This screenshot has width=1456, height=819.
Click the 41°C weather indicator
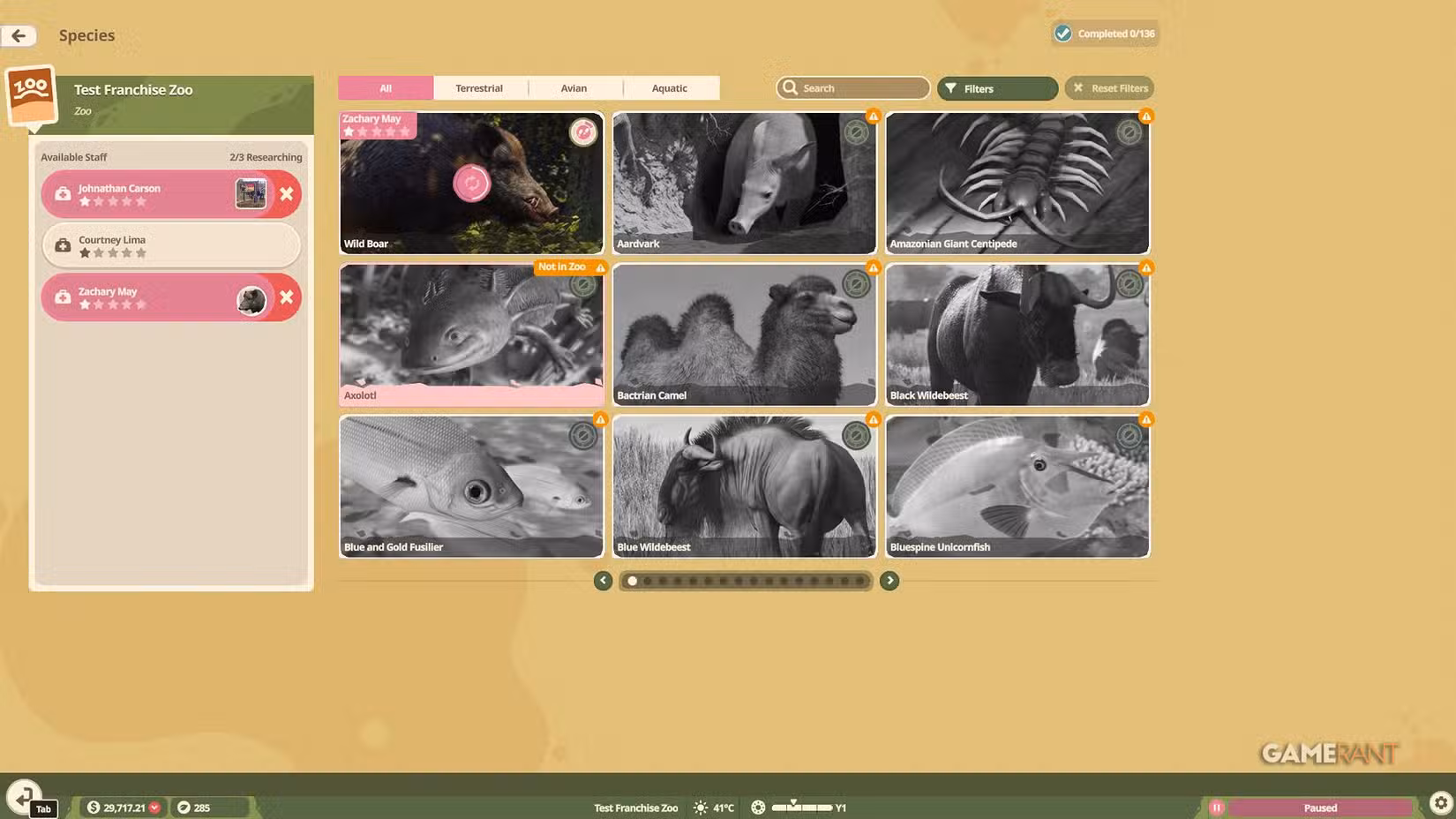click(714, 808)
